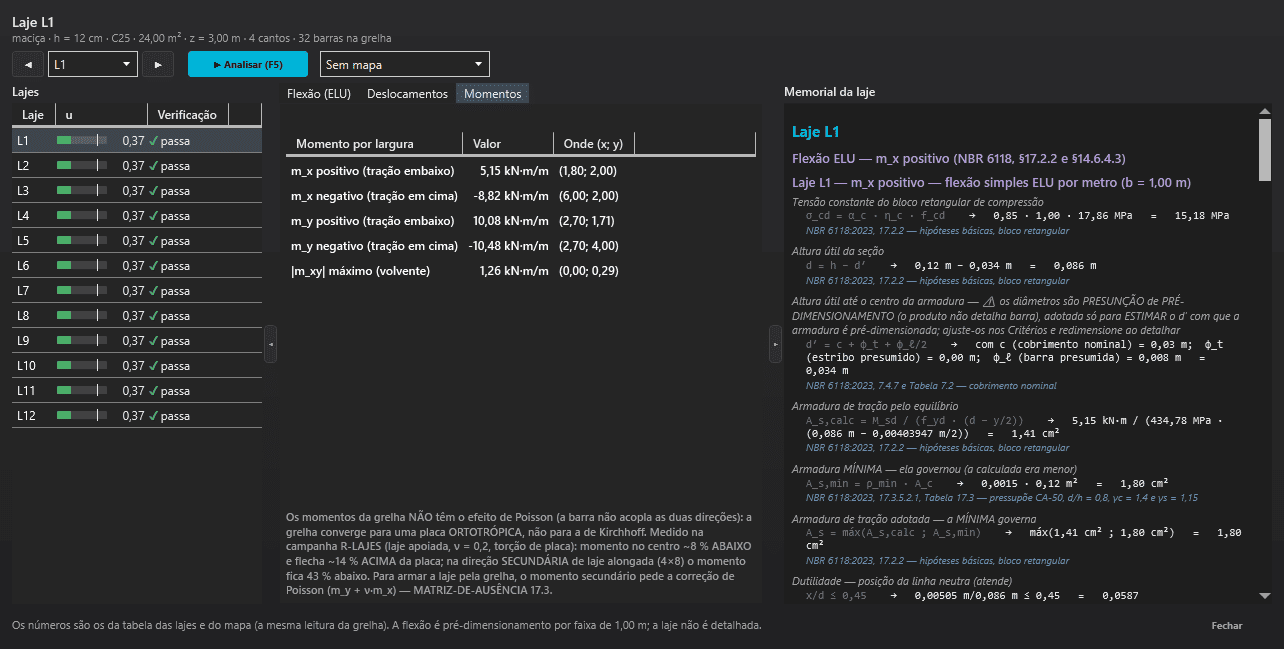Open the Sem mapa map dropdown

pos(405,64)
